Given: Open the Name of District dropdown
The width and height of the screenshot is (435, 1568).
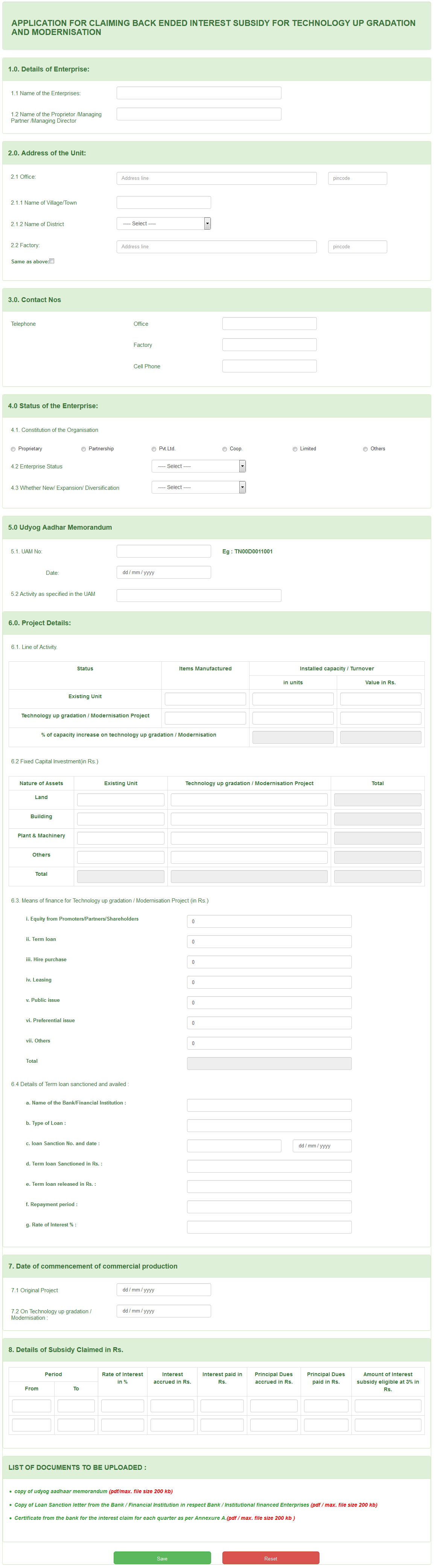Looking at the screenshot, I should pos(163,223).
